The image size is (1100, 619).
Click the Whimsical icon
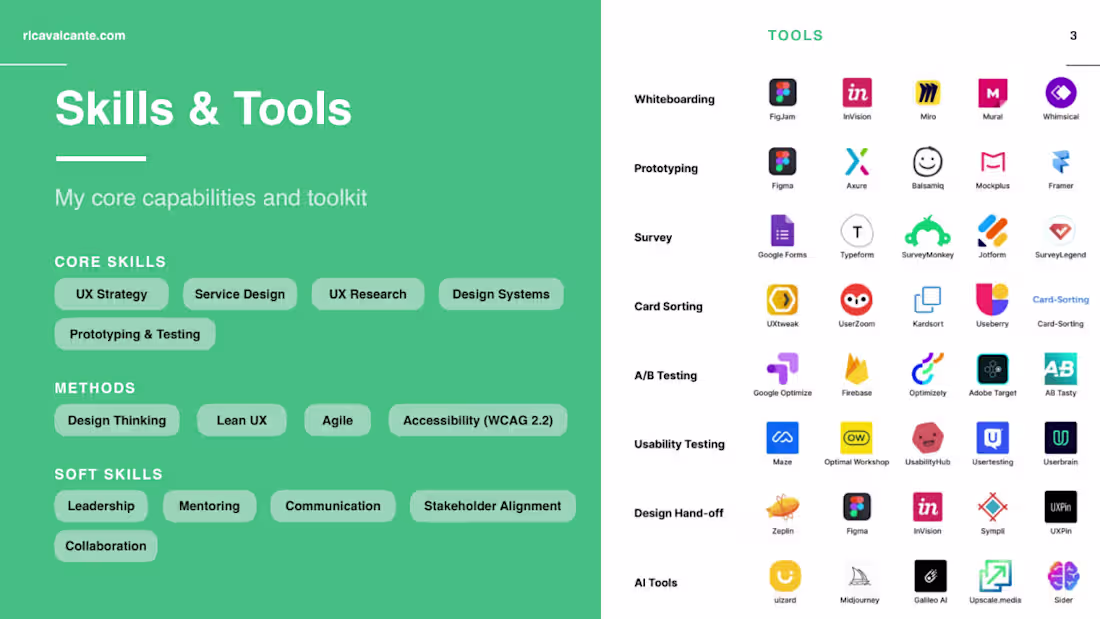point(1061,93)
